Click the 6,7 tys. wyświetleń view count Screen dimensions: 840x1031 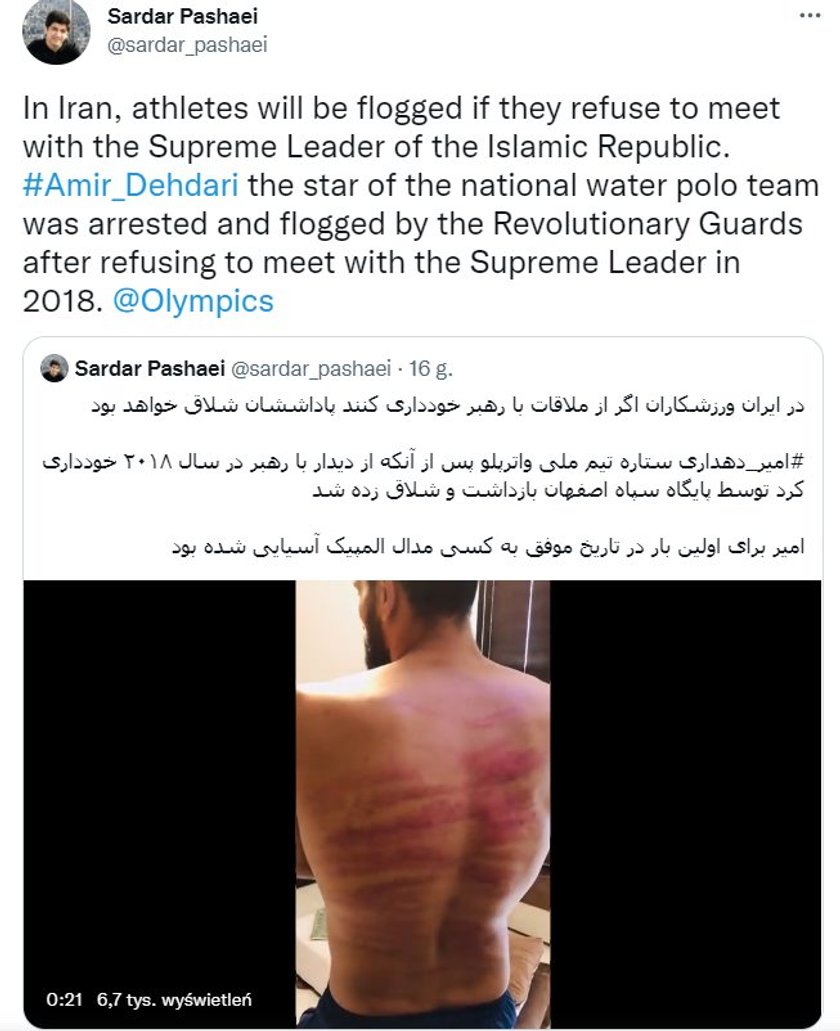click(x=174, y=999)
